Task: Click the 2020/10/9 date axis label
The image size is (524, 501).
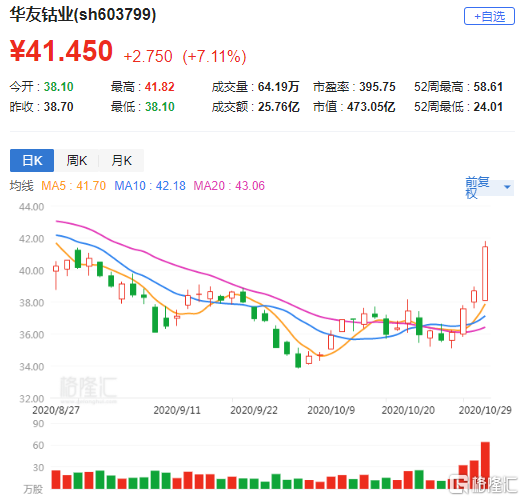Action: (331, 410)
